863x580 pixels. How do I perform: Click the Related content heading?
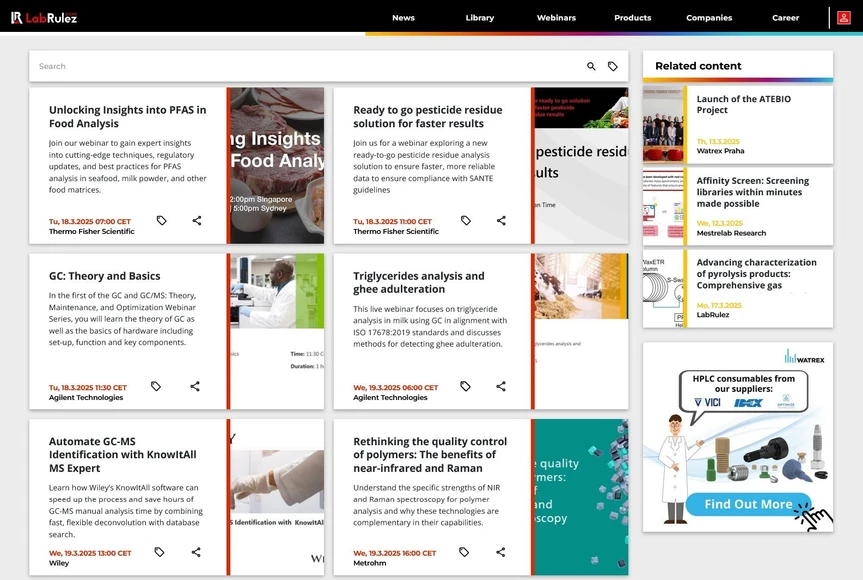tap(698, 66)
